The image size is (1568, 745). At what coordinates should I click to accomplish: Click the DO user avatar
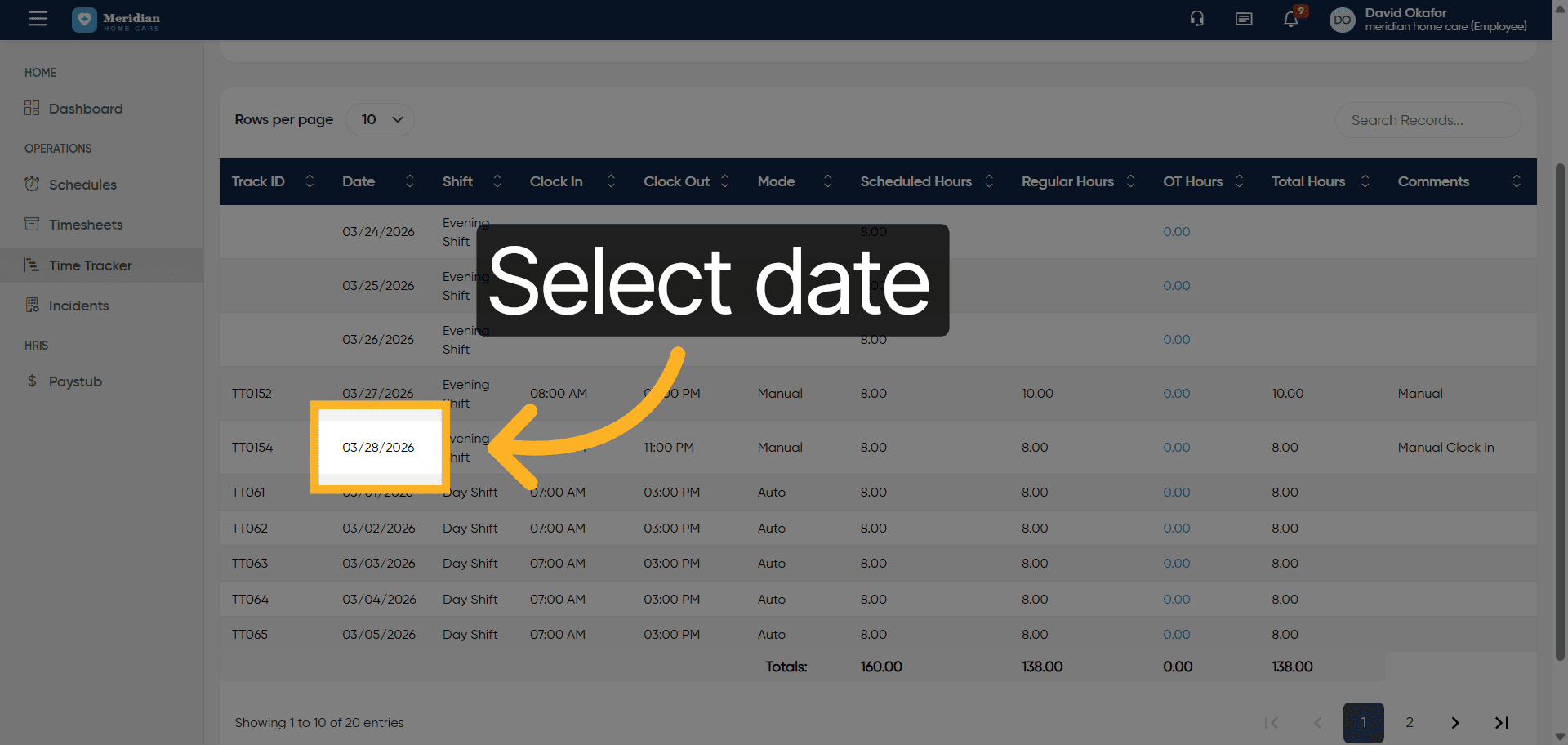[1342, 20]
